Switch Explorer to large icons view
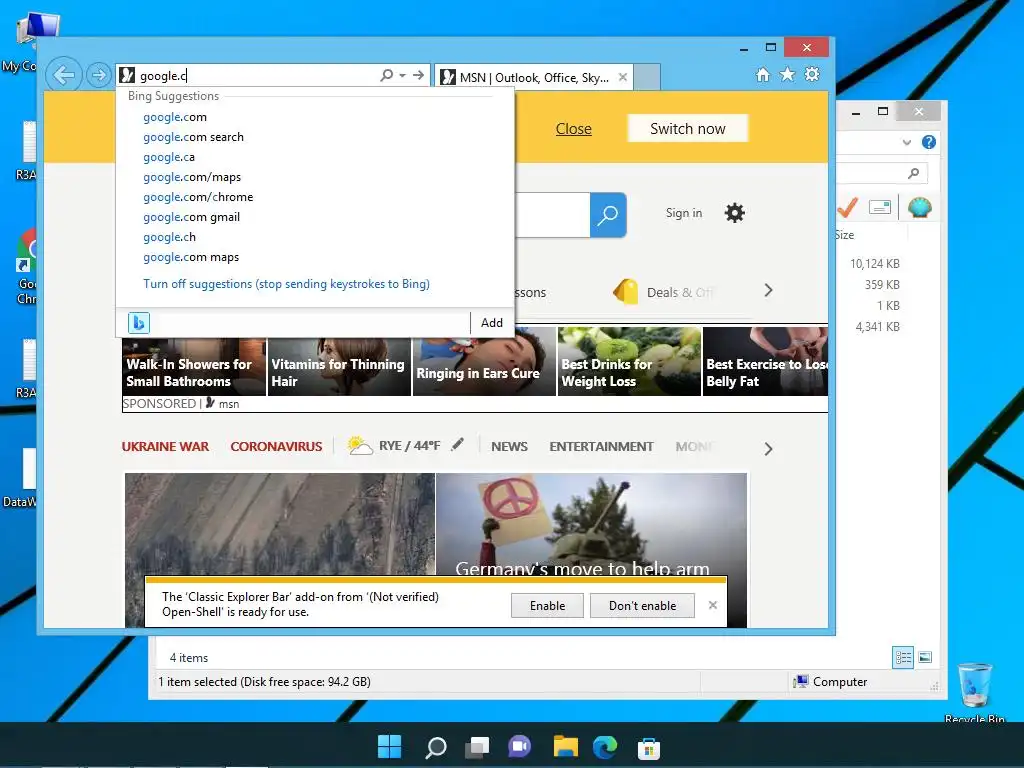1024x768 pixels. click(x=925, y=658)
